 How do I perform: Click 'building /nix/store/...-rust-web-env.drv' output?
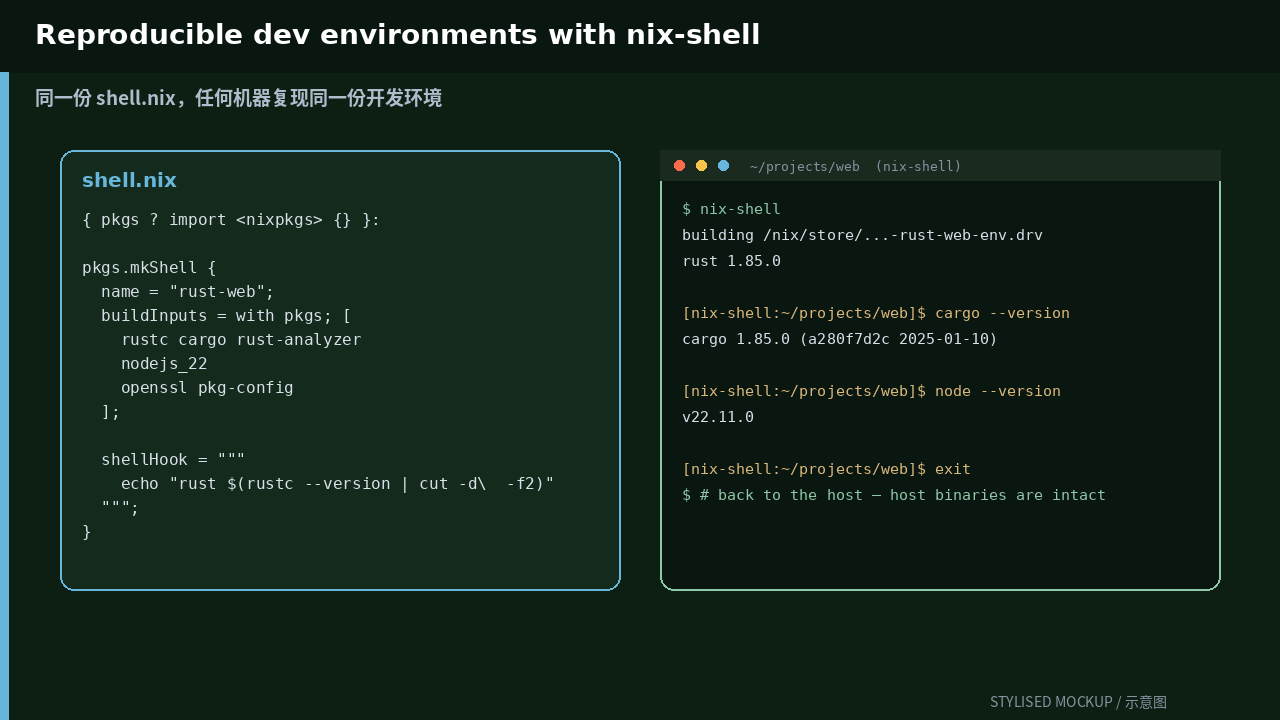point(862,235)
